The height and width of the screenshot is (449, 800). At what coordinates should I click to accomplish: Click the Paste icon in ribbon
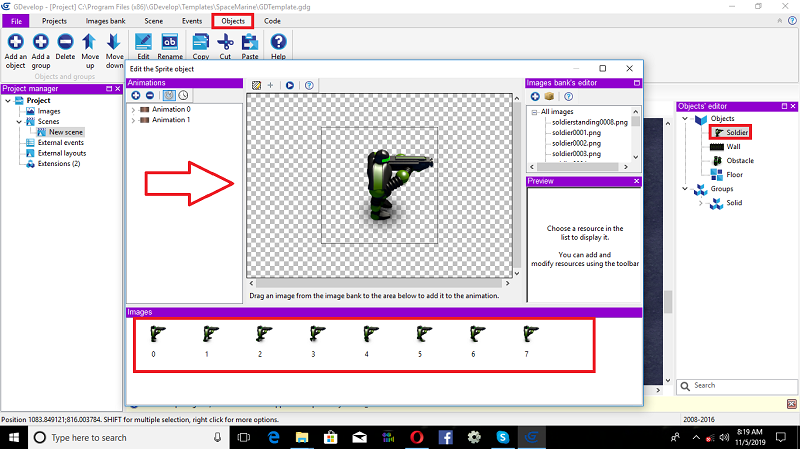point(249,41)
